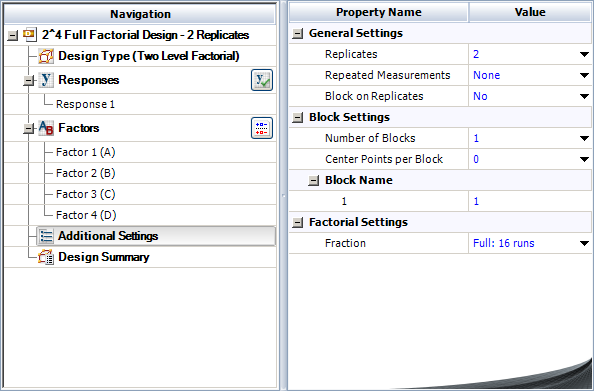Select the Additional Settings item
Screen dimensions: 594x391
click(x=156, y=236)
